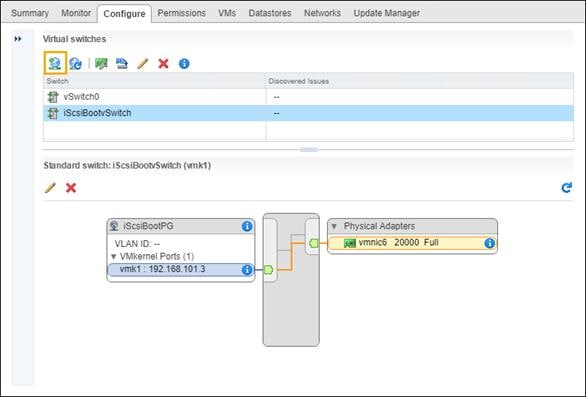Expand the left navigation pane
The image size is (586, 397).
coord(18,39)
